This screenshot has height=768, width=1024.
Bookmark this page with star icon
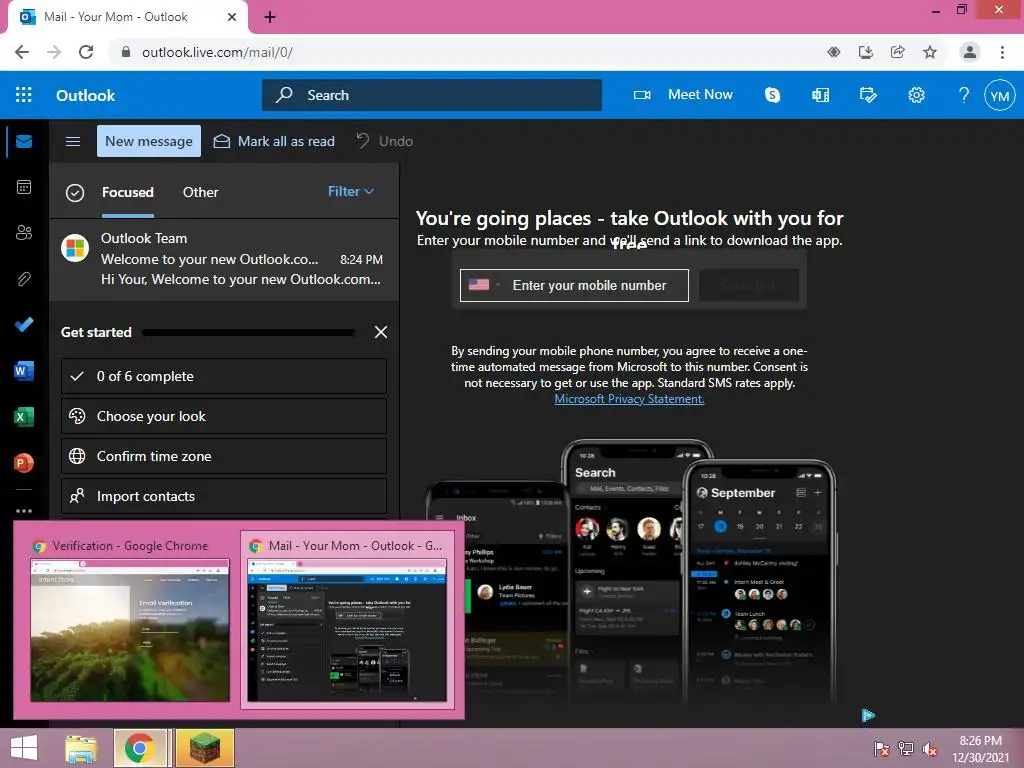click(930, 52)
